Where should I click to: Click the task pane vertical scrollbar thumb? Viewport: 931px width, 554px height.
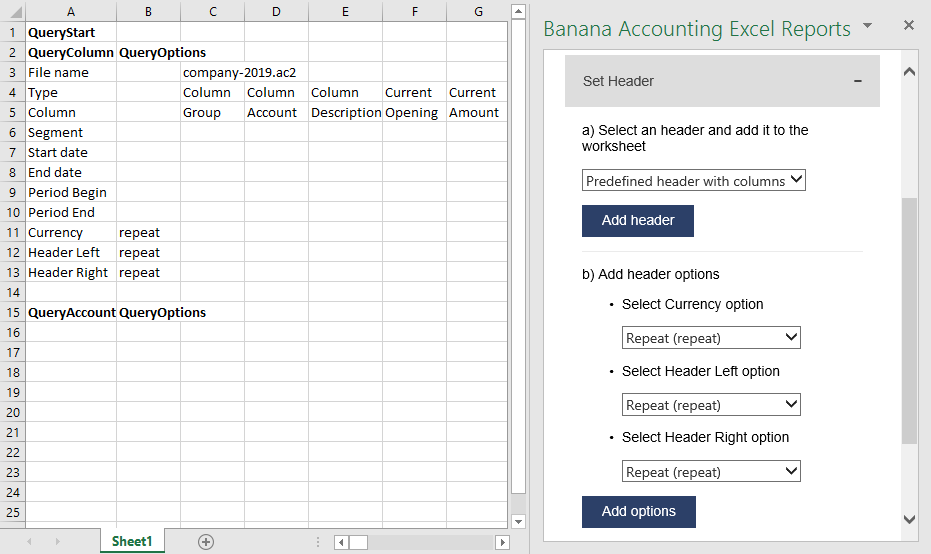[x=909, y=321]
